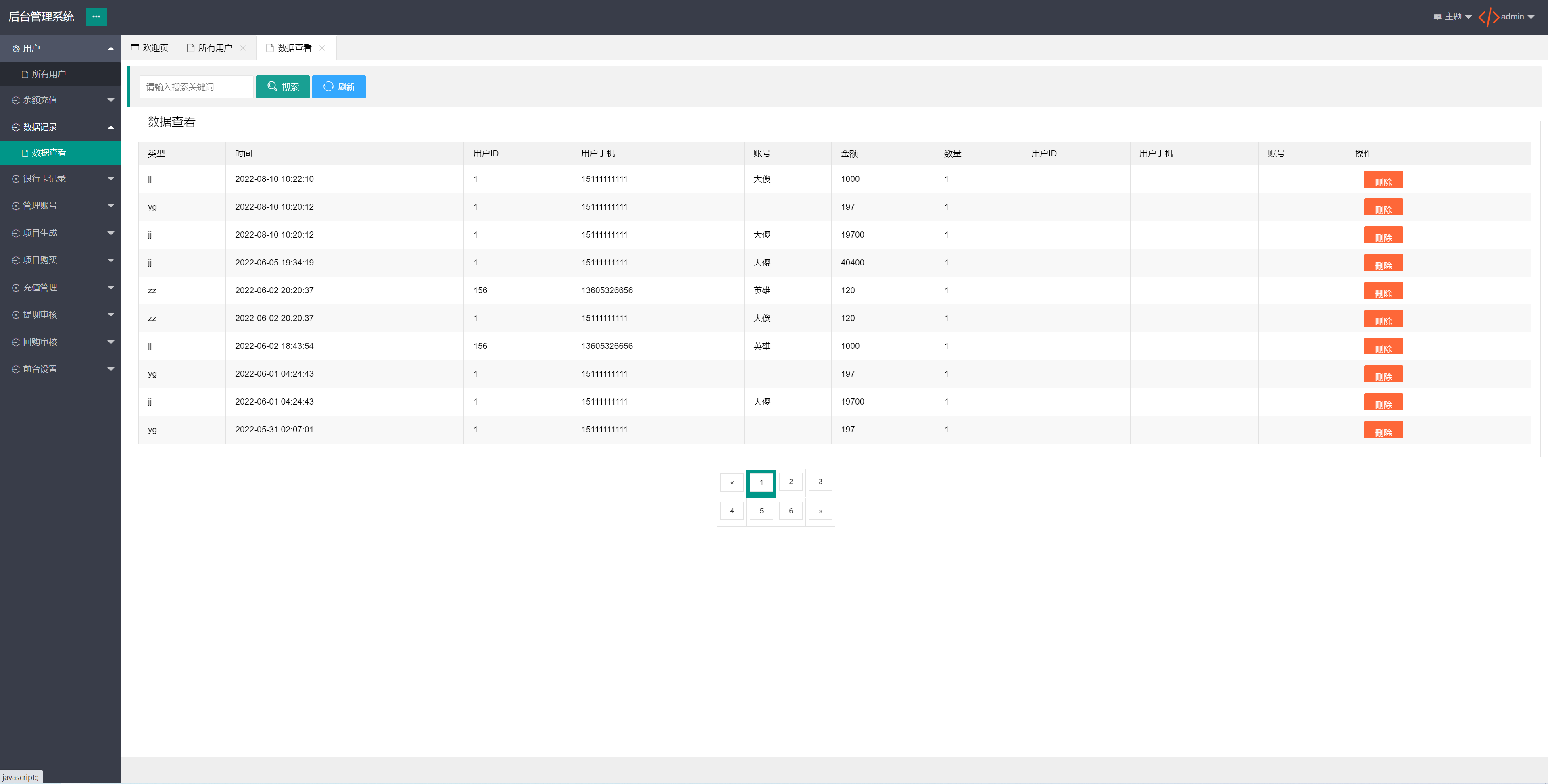Click the 用户 gear icon in sidebar
The width and height of the screenshot is (1548, 784).
click(16, 49)
